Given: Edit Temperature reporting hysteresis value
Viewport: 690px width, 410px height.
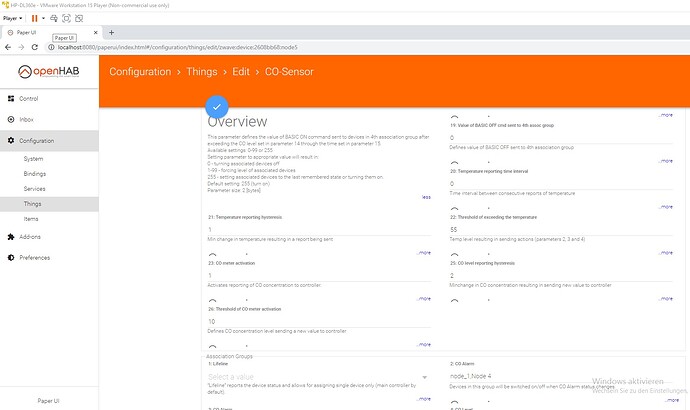Looking at the screenshot, I should (x=319, y=230).
